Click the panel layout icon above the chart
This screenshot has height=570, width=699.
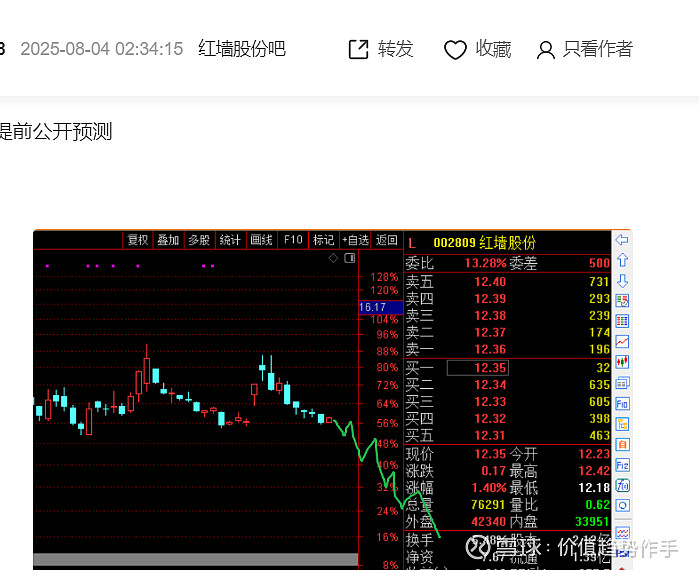point(350,258)
